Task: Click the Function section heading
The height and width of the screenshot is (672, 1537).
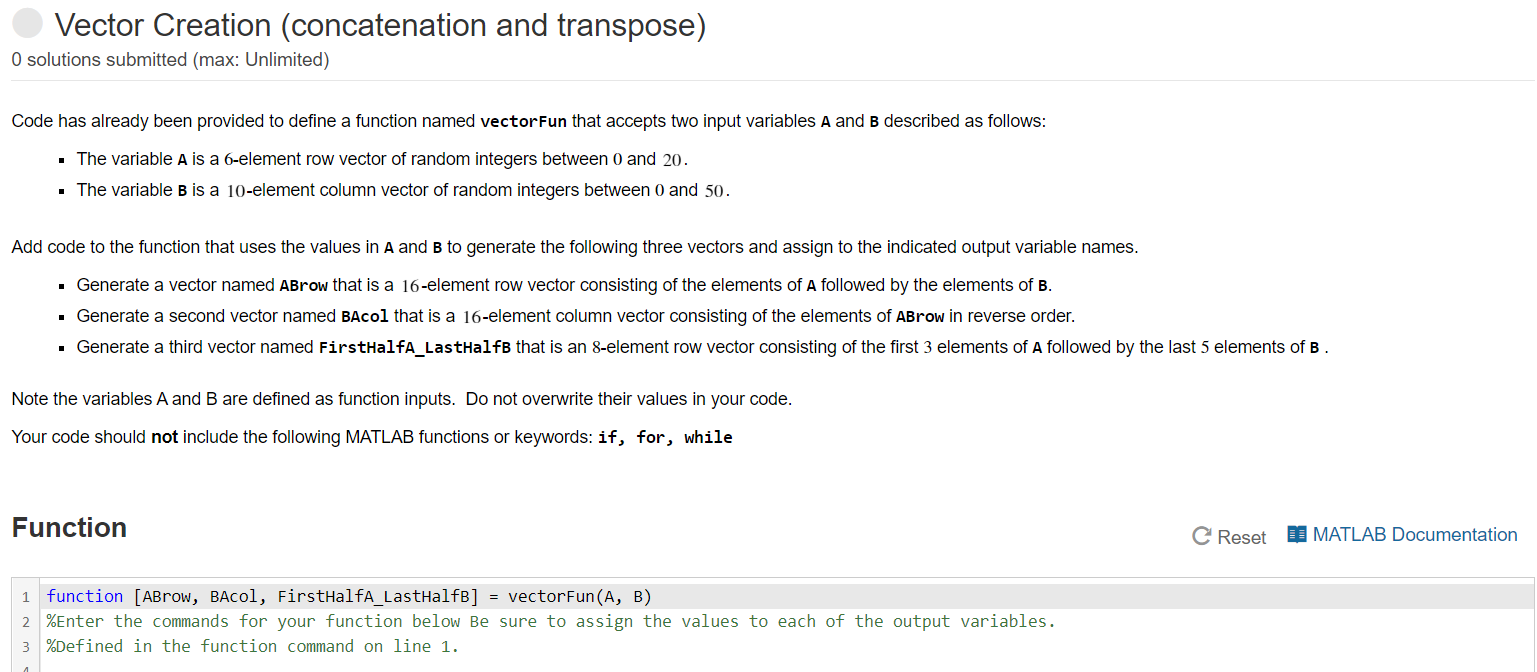Action: pos(68,527)
